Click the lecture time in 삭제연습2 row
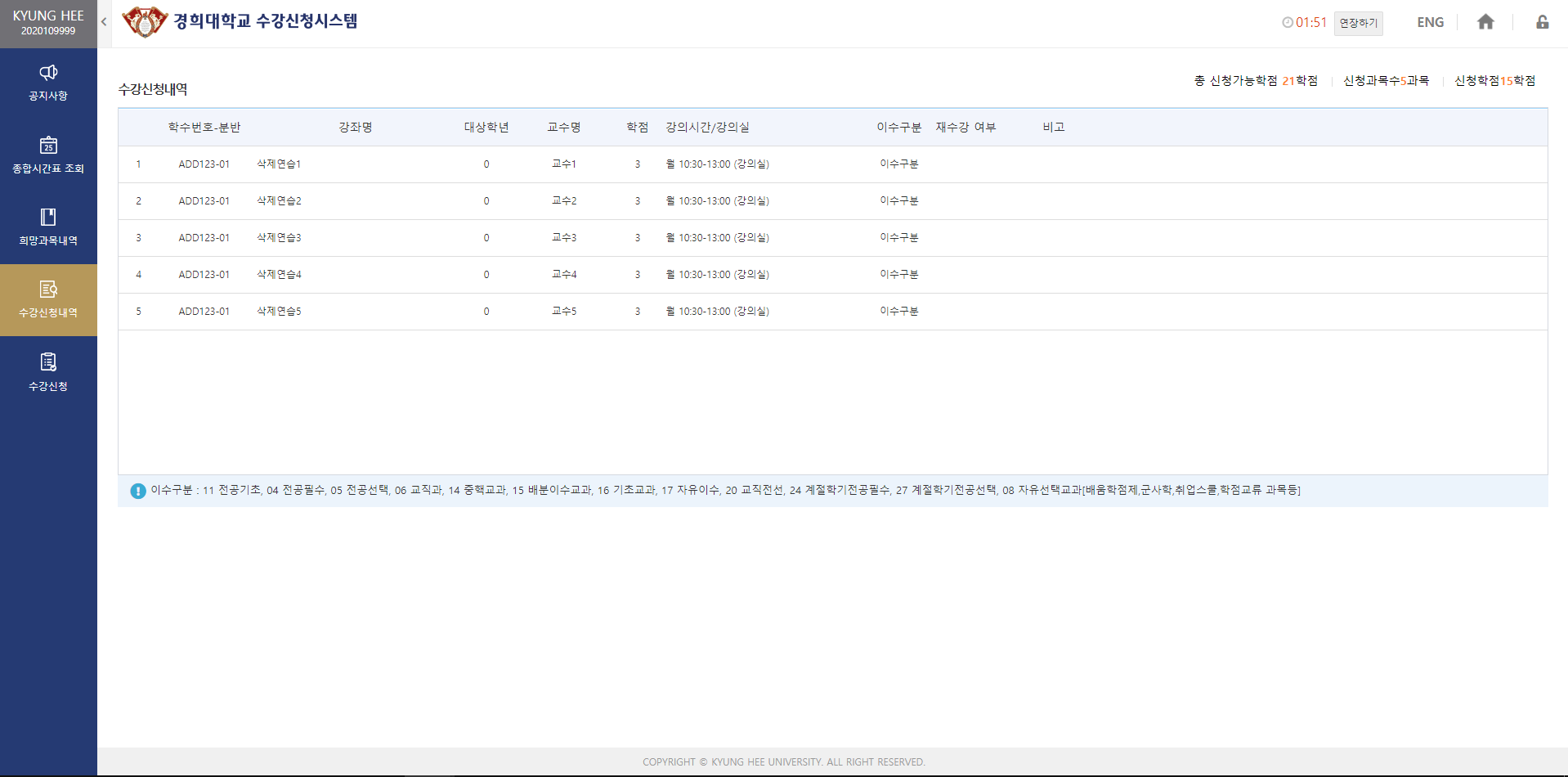The image size is (1568, 777). [x=718, y=201]
